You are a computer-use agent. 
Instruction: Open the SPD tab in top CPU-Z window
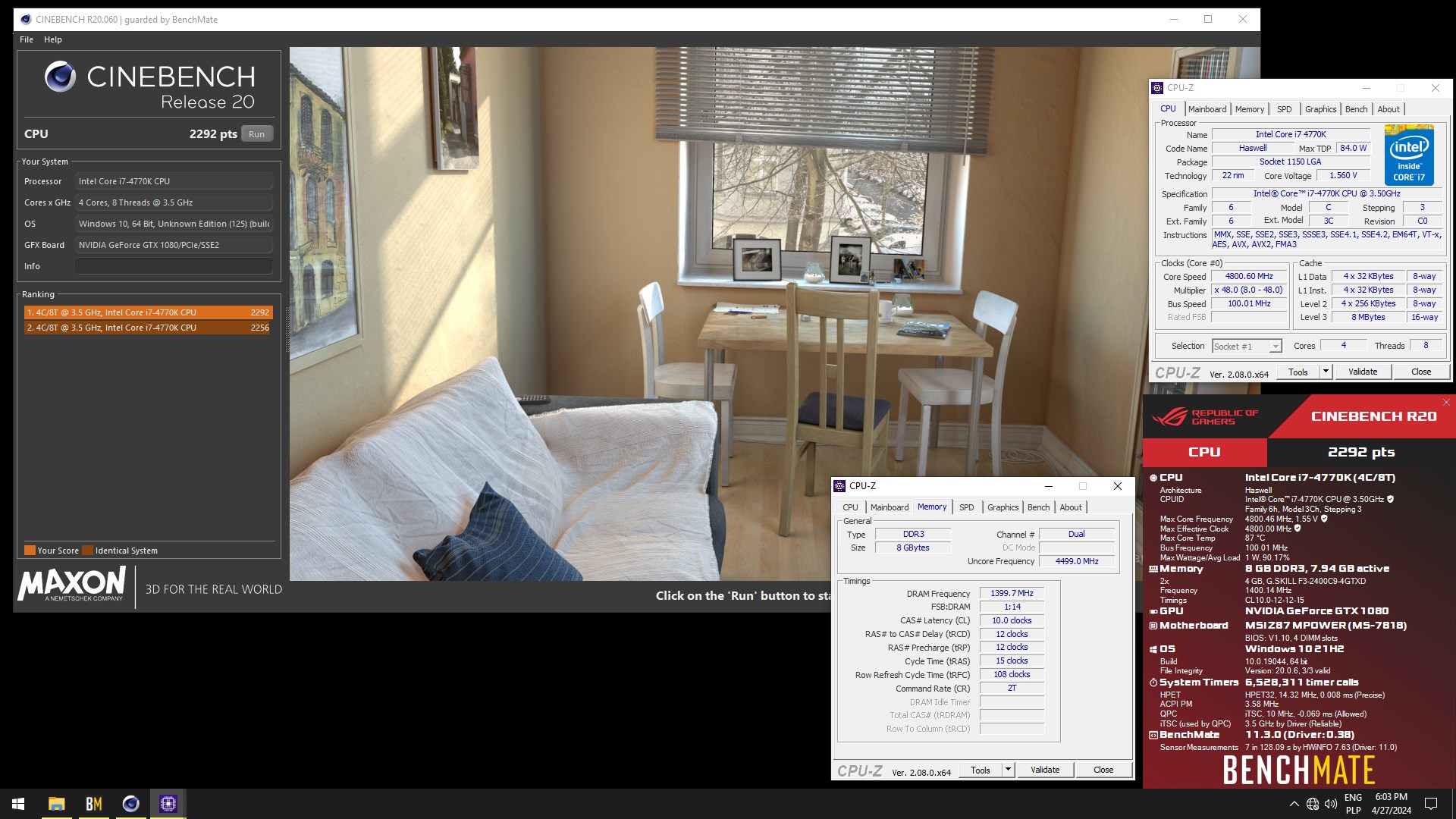coord(1284,109)
